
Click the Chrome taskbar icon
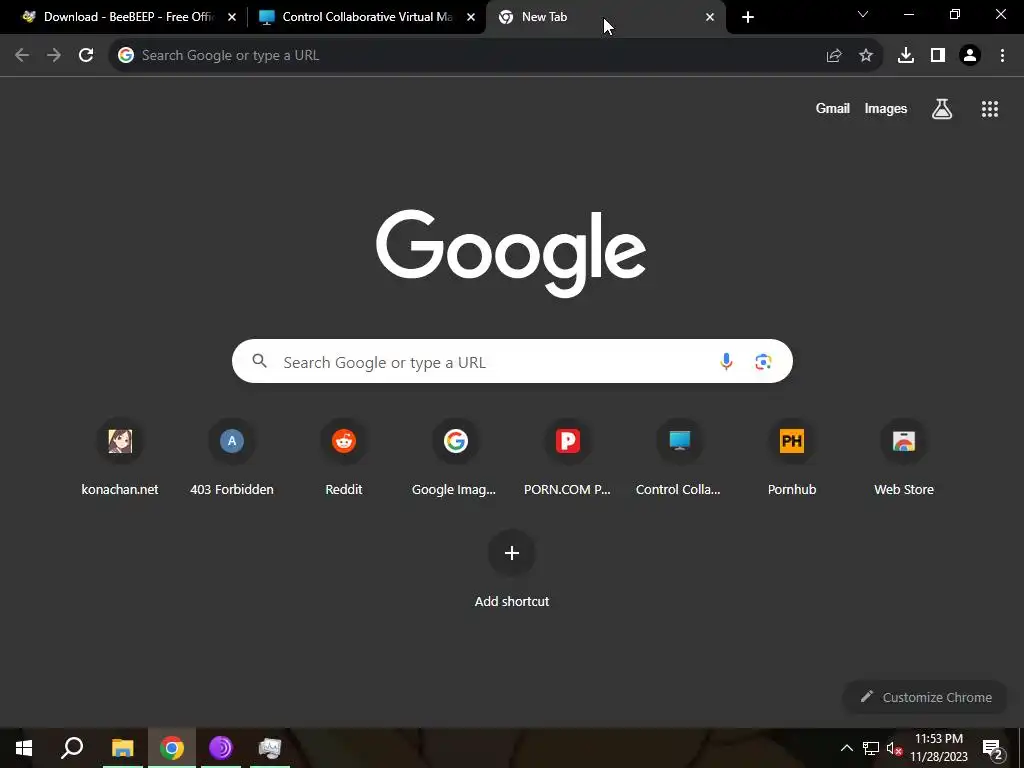click(x=172, y=748)
